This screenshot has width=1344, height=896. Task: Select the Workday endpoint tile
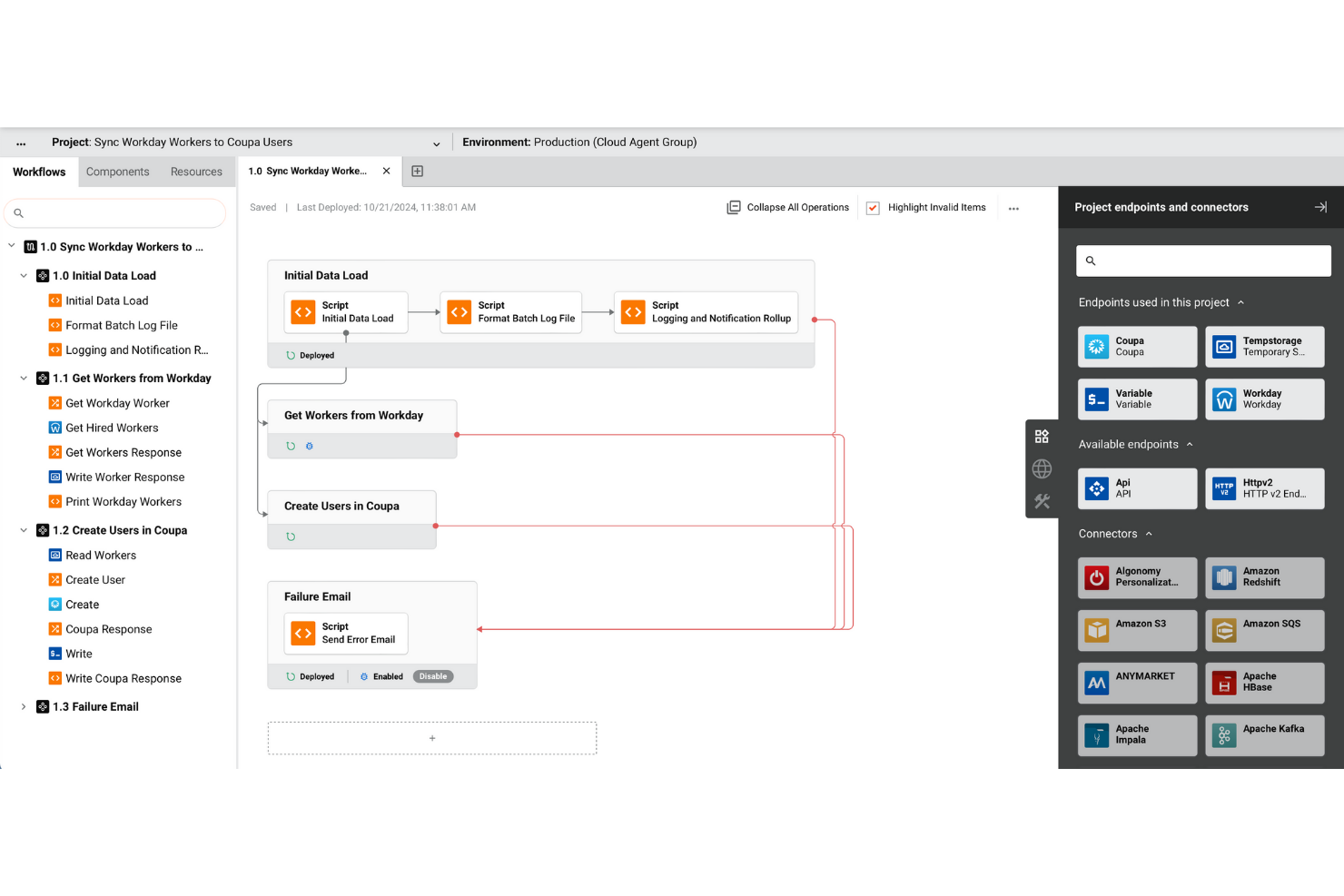click(x=1264, y=399)
